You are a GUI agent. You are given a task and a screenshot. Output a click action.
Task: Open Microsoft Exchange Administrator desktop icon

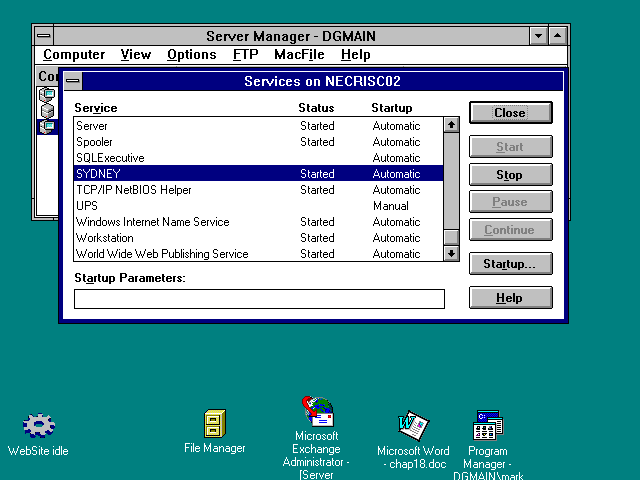318,411
